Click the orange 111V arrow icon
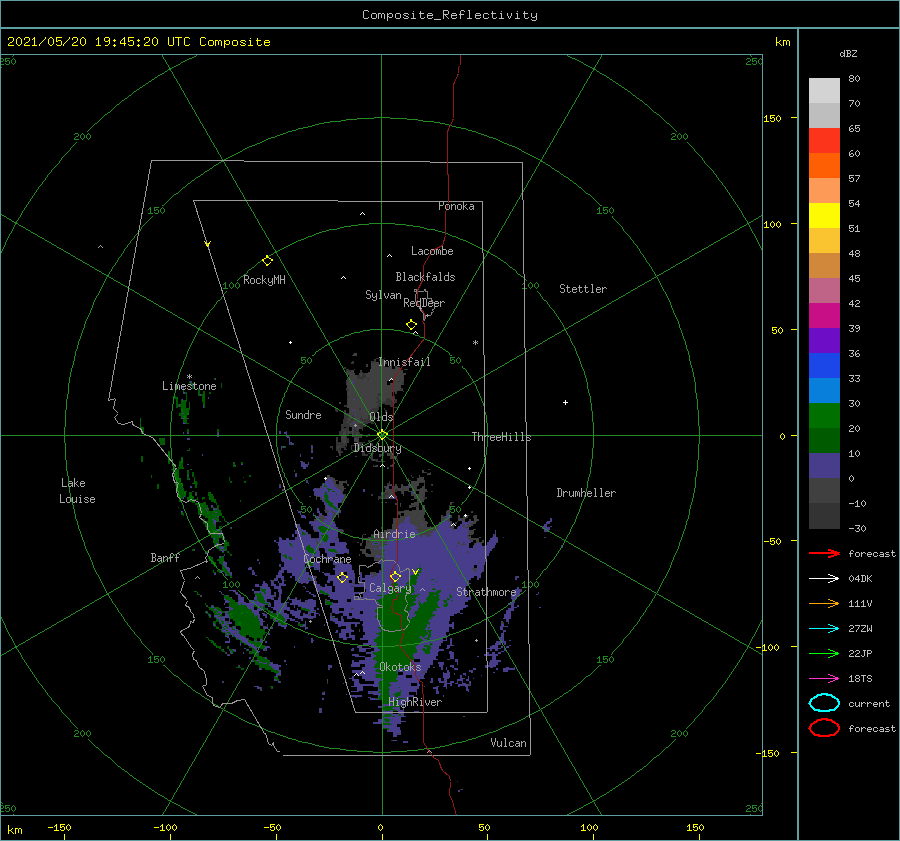The image size is (900, 841). [x=824, y=603]
